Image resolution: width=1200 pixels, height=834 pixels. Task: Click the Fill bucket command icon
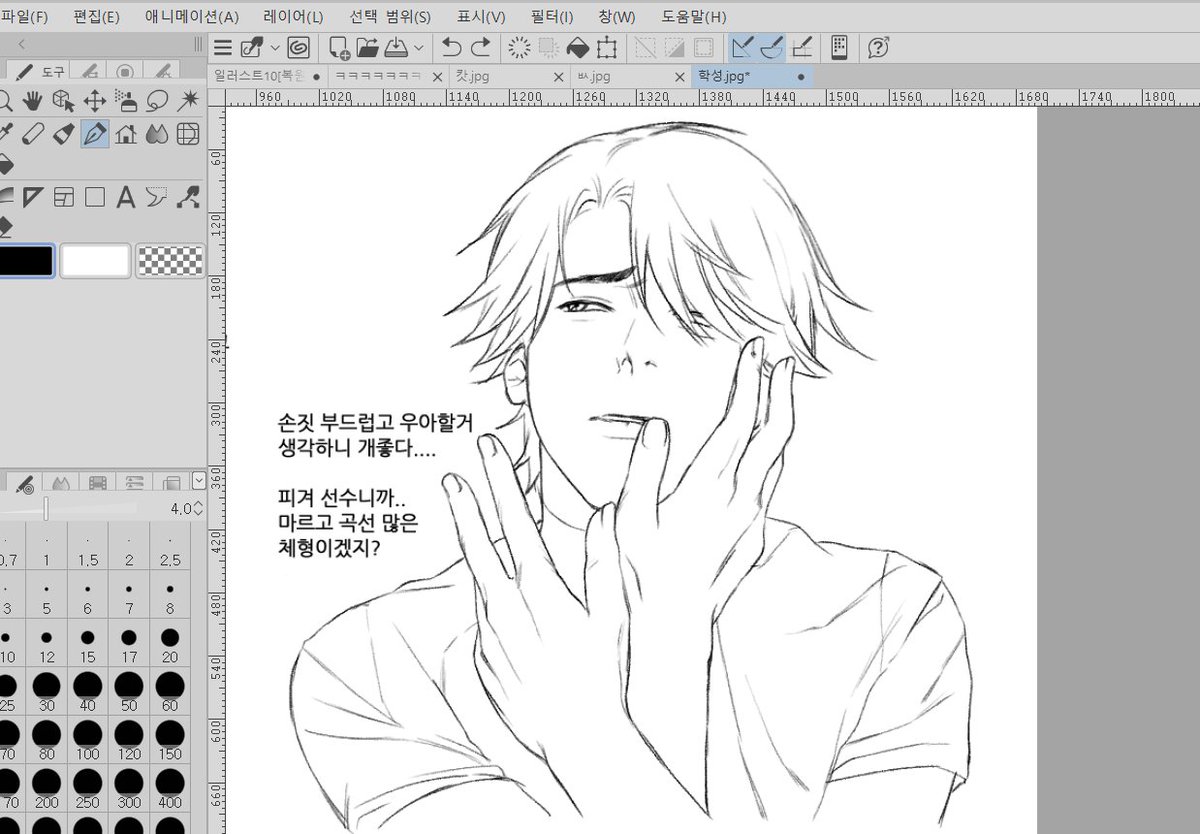[x=577, y=47]
